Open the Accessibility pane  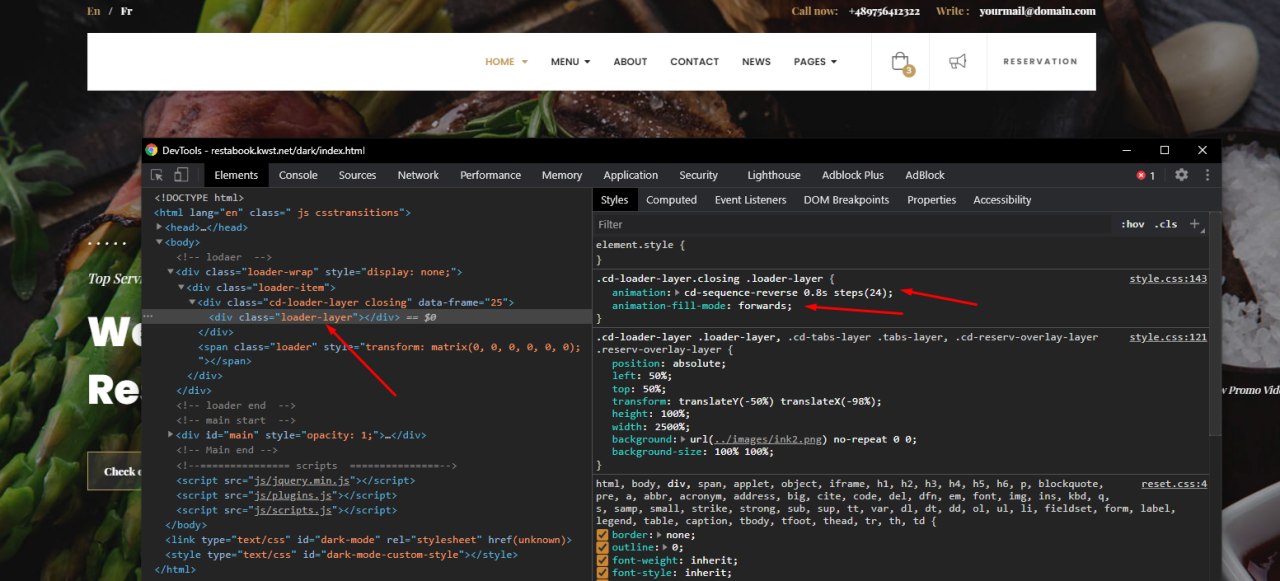1002,200
